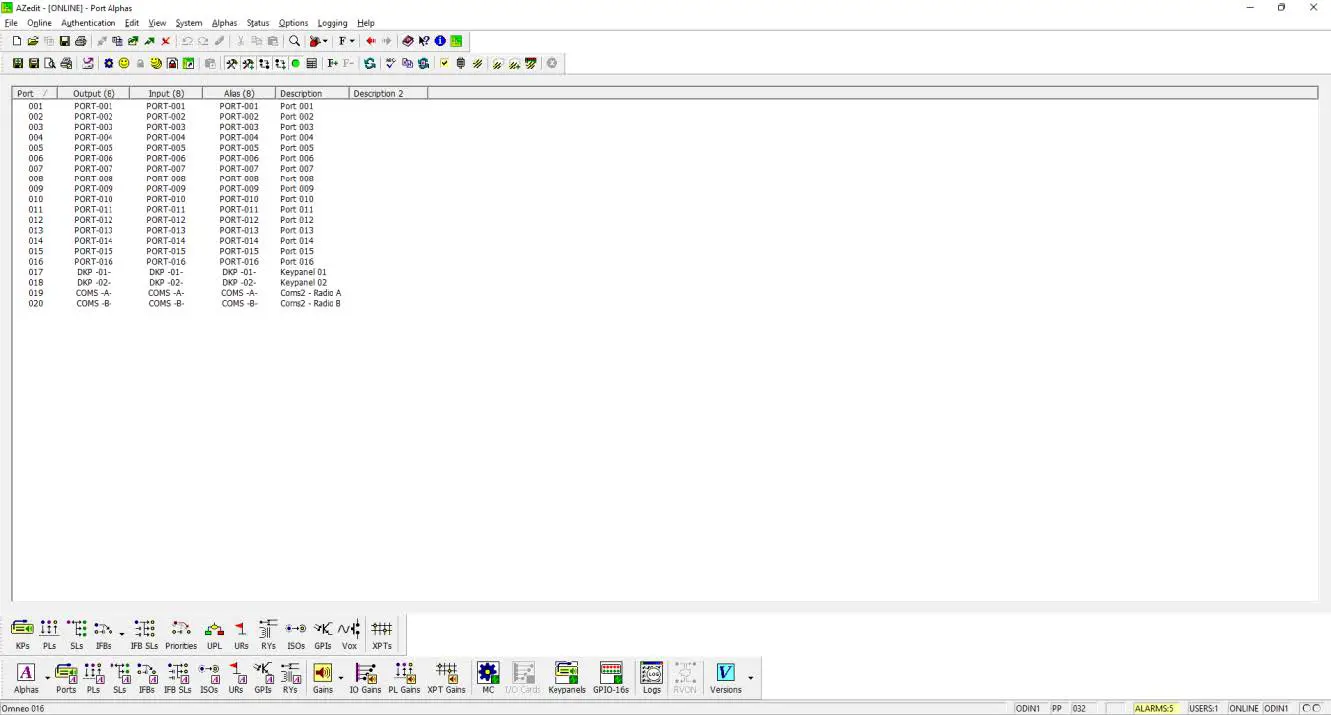The width and height of the screenshot is (1331, 715).
Task: Open the Online menu
Action: click(x=39, y=23)
